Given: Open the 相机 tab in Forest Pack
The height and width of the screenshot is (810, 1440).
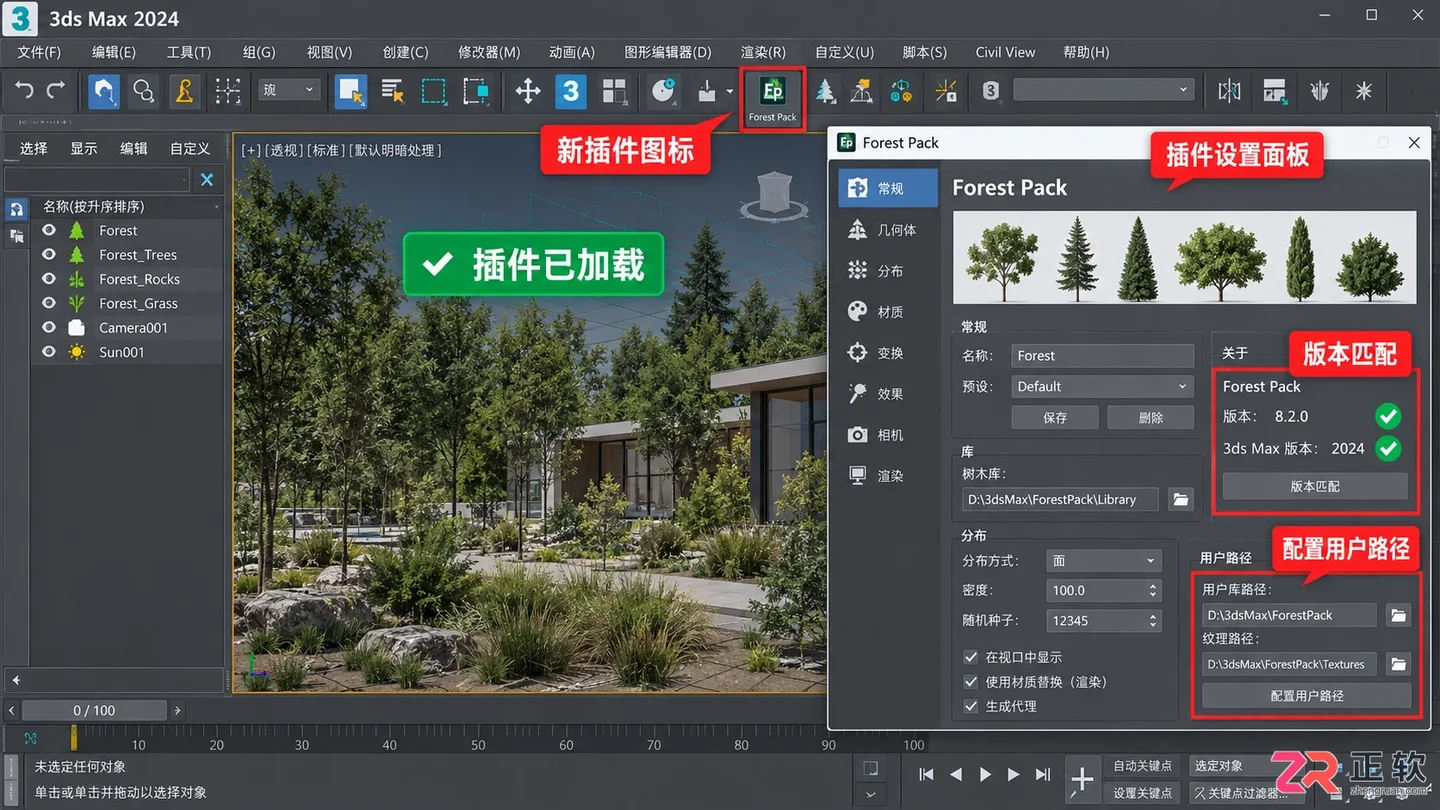Looking at the screenshot, I should pyautogui.click(x=888, y=435).
